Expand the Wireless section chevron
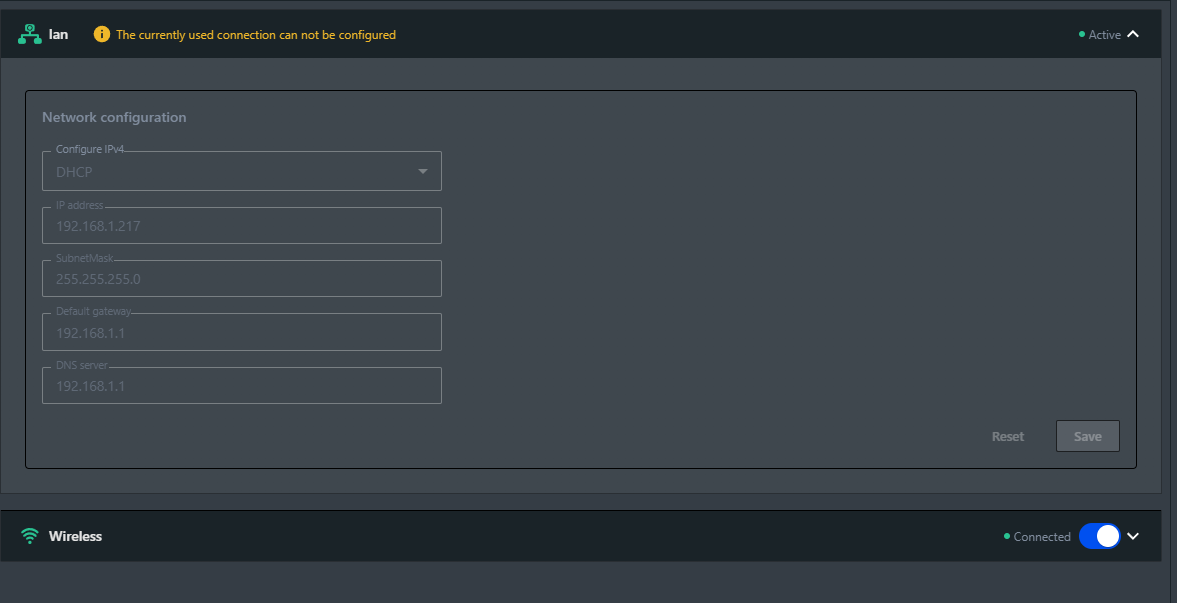Screen dimensions: 1177x603 (1133, 536)
